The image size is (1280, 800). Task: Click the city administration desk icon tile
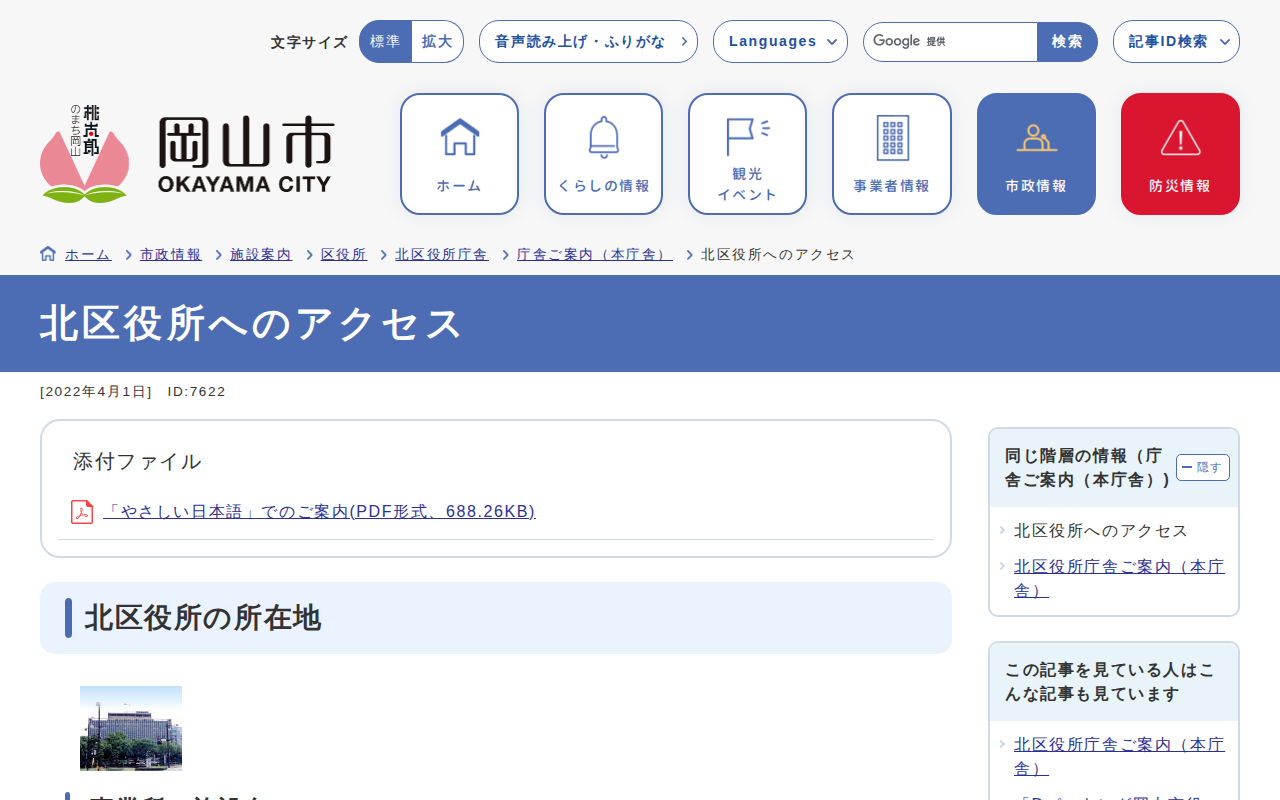coord(1036,154)
